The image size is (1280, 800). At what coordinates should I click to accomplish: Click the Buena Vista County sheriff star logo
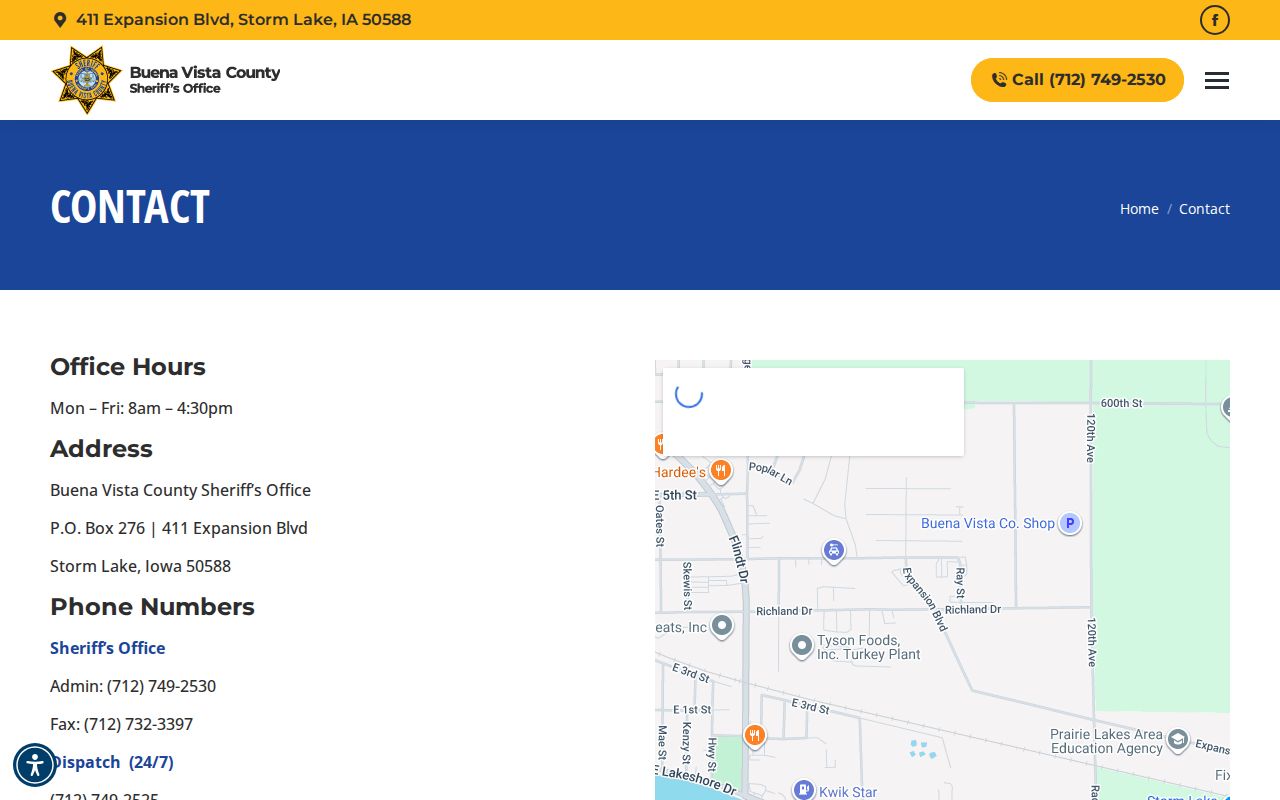pyautogui.click(x=87, y=80)
